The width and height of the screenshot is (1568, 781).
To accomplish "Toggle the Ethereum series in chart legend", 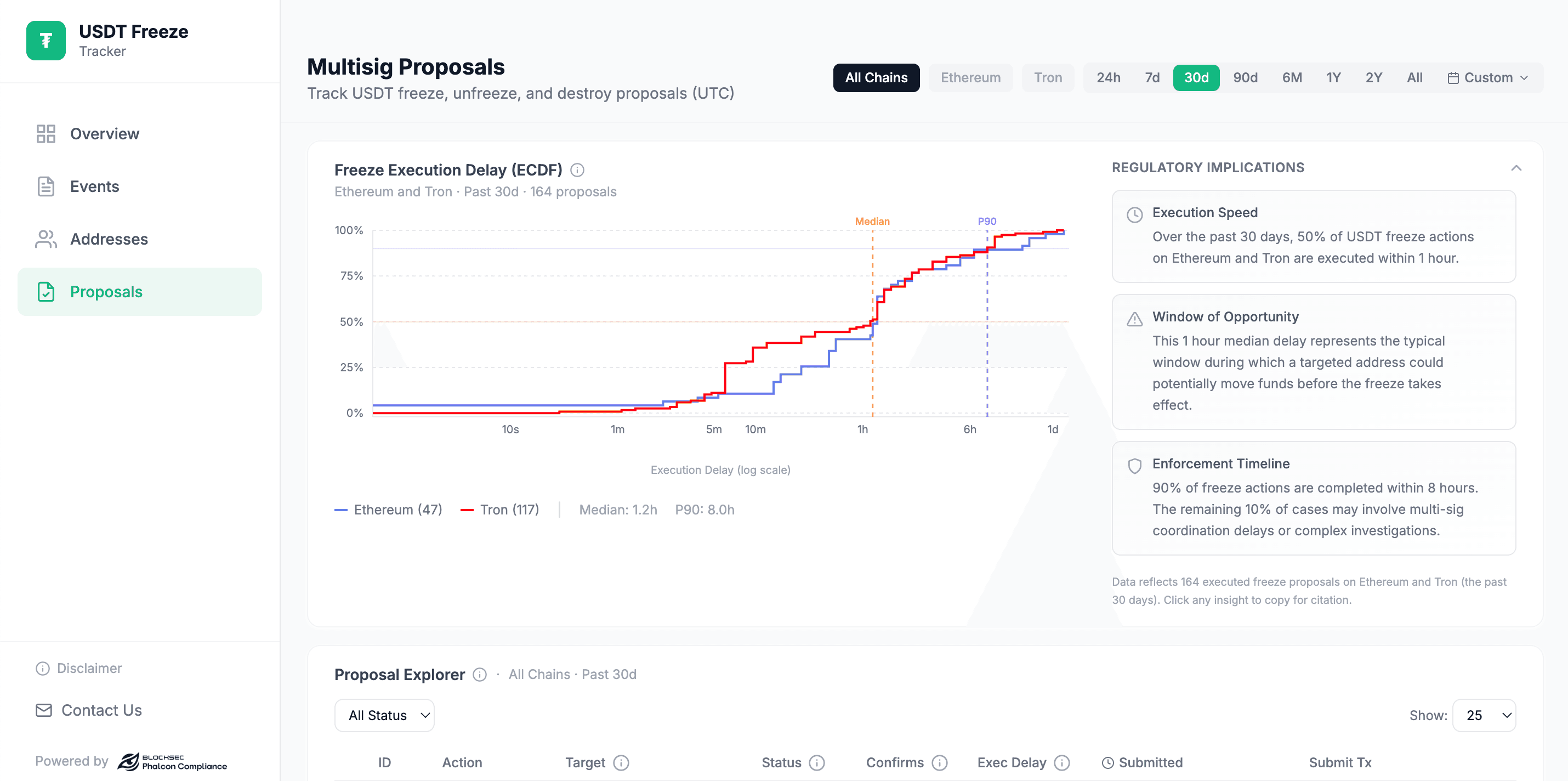I will (389, 510).
